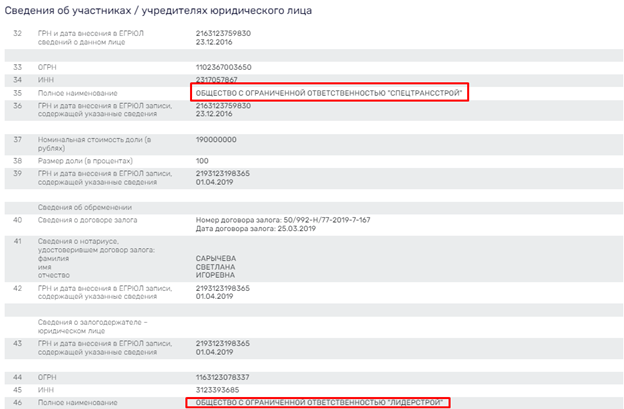The height and width of the screenshot is (409, 624).
Task: Click ГРН 2193123198365 in row 43
Action: tap(222, 343)
